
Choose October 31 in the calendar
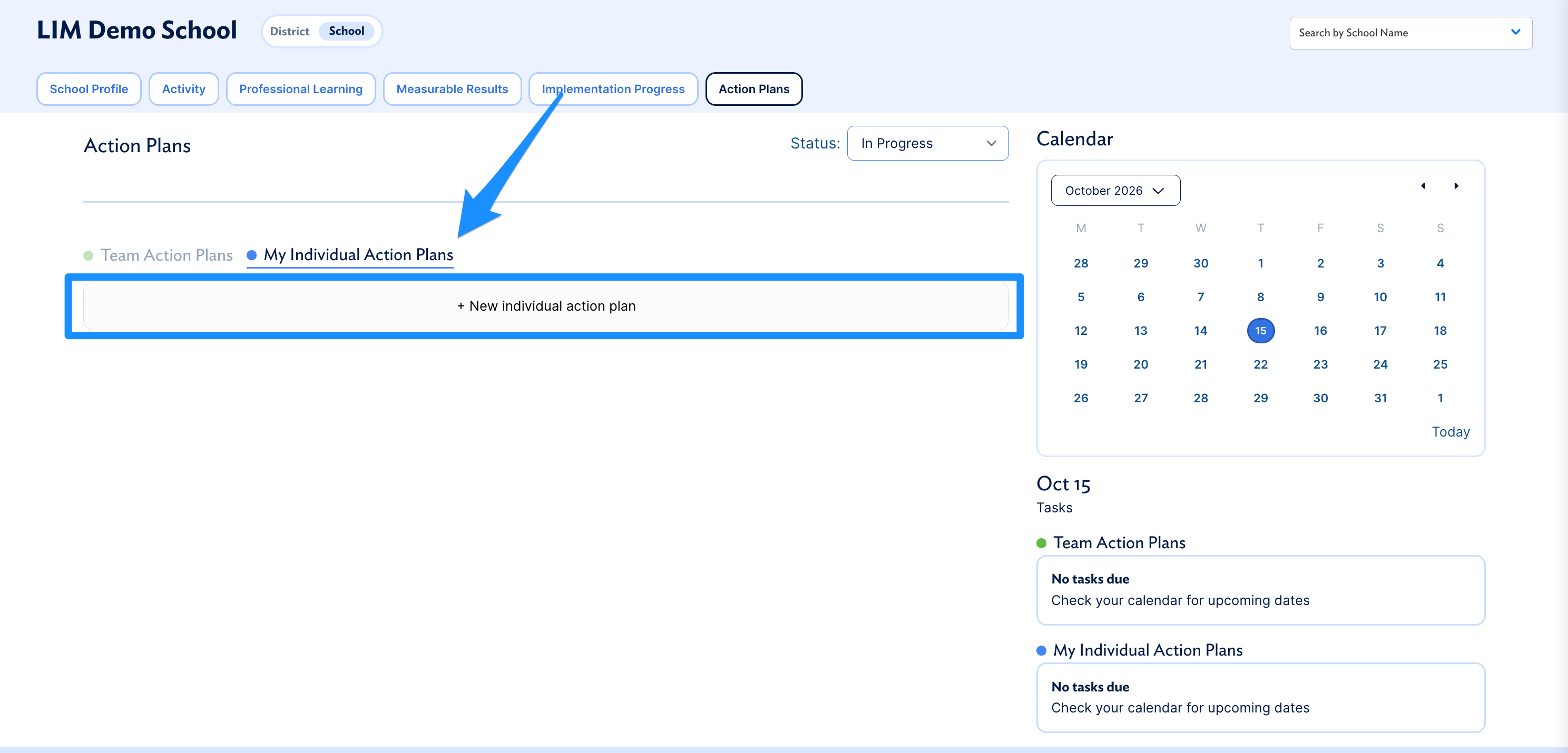point(1380,398)
